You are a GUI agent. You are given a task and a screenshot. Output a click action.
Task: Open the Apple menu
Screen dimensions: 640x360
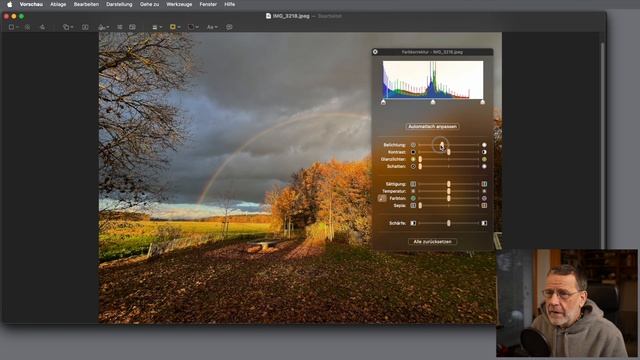[x=9, y=4]
